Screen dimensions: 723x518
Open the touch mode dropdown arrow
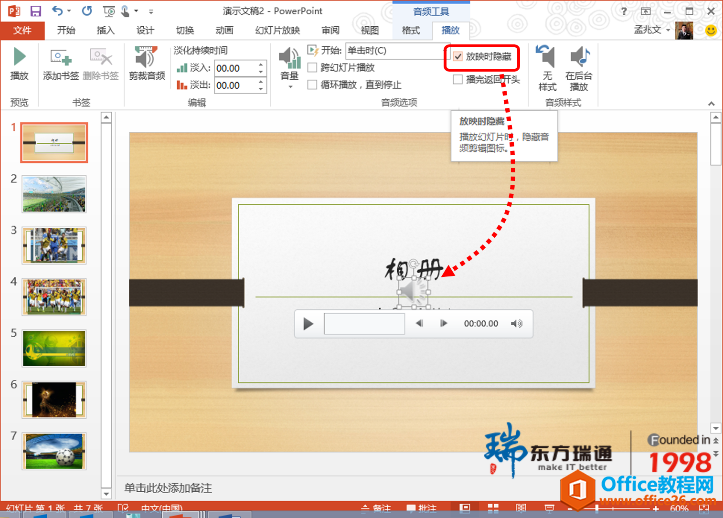136,11
